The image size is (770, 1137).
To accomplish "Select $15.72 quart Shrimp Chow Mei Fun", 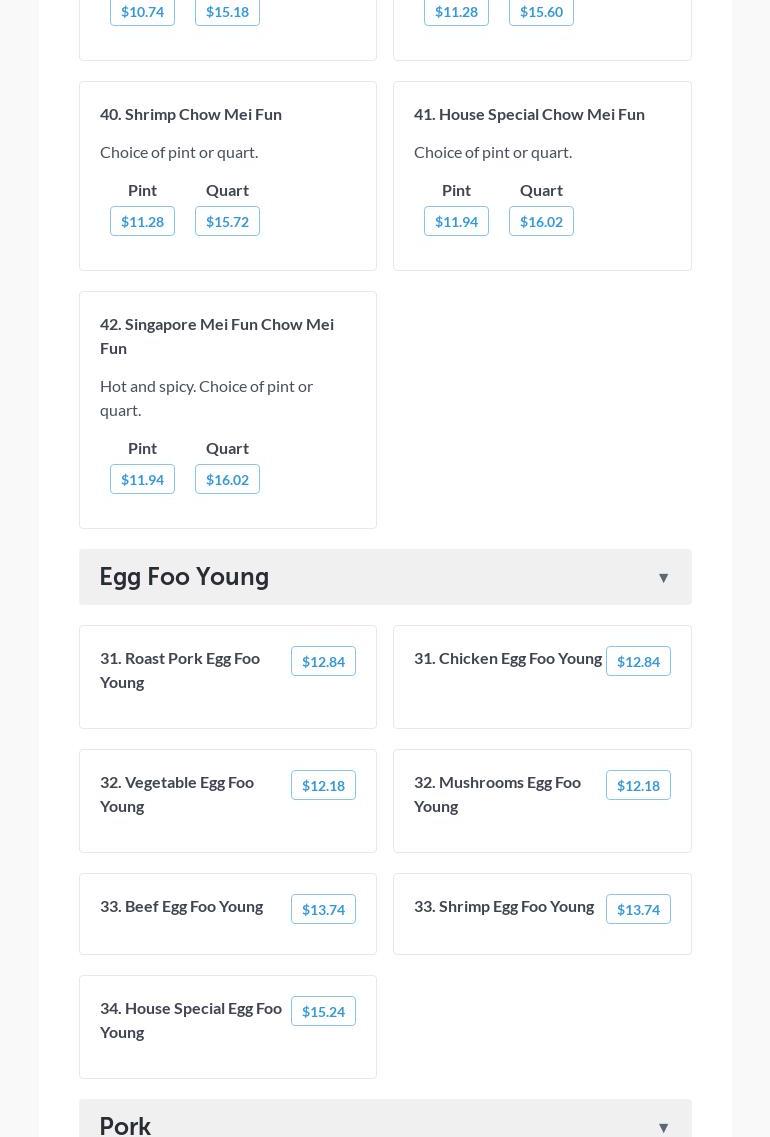I will tap(227, 221).
